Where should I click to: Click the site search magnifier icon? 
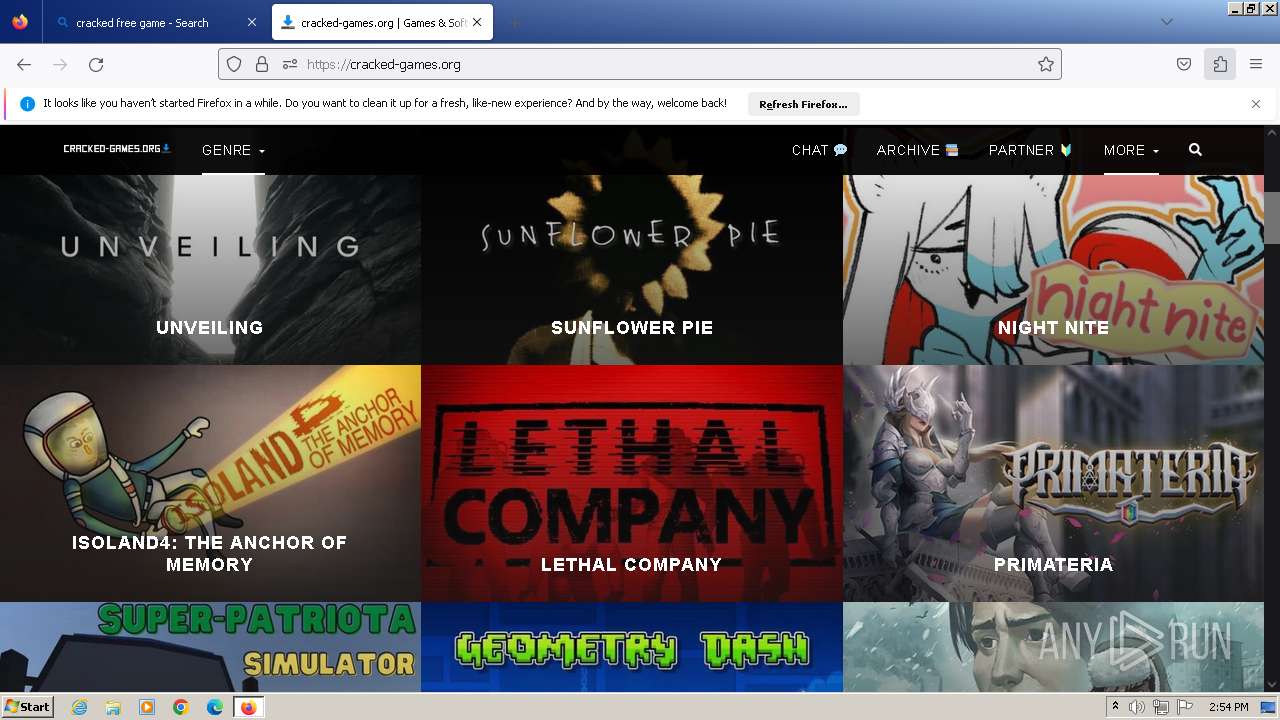tap(1195, 150)
